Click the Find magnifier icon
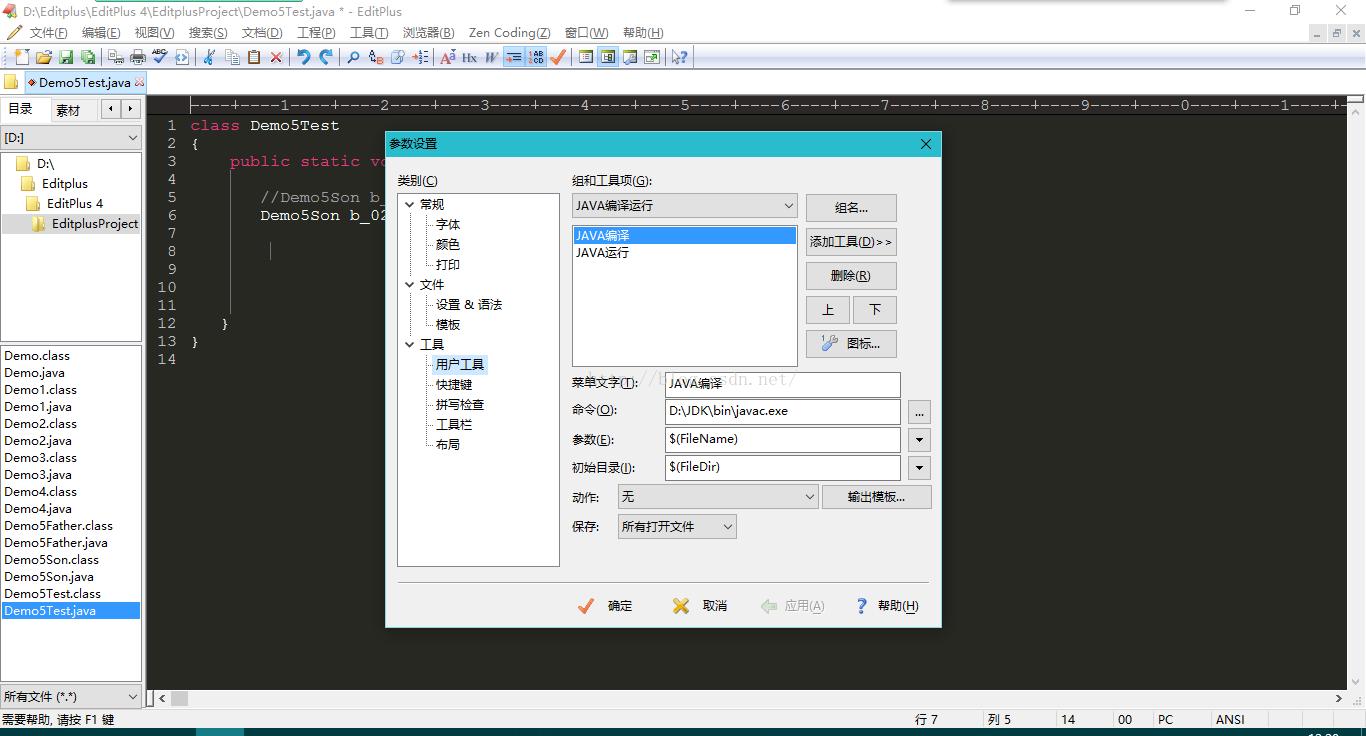The width and height of the screenshot is (1366, 736). [x=353, y=57]
